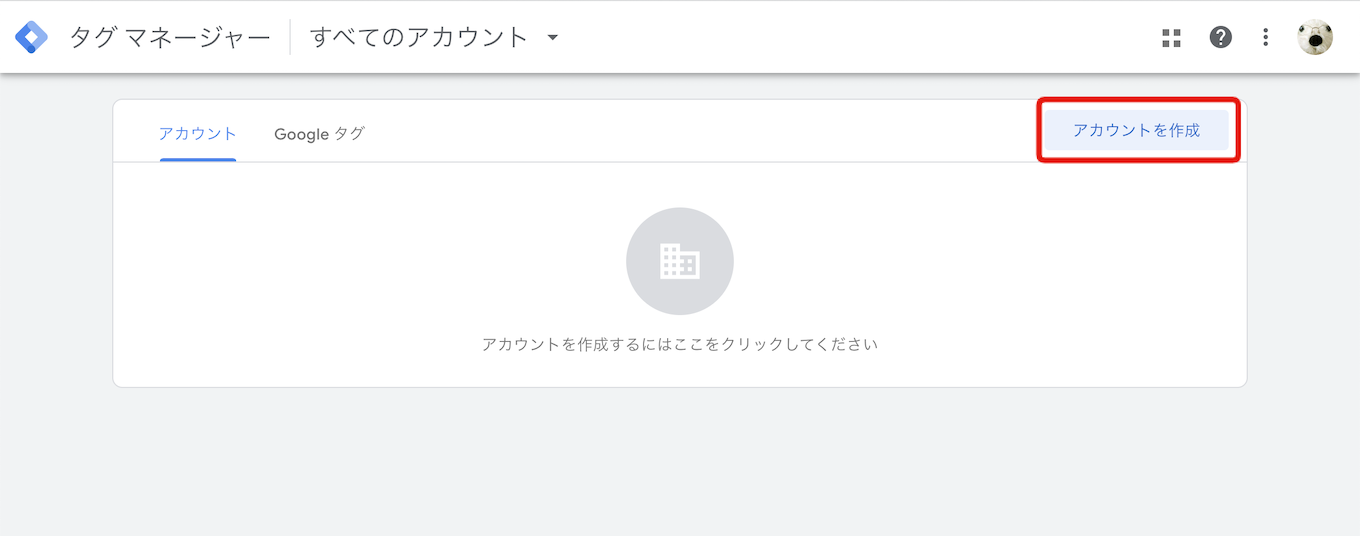Click the vertical ellipsis in the header
Screen dimensions: 1360x536
(1266, 37)
